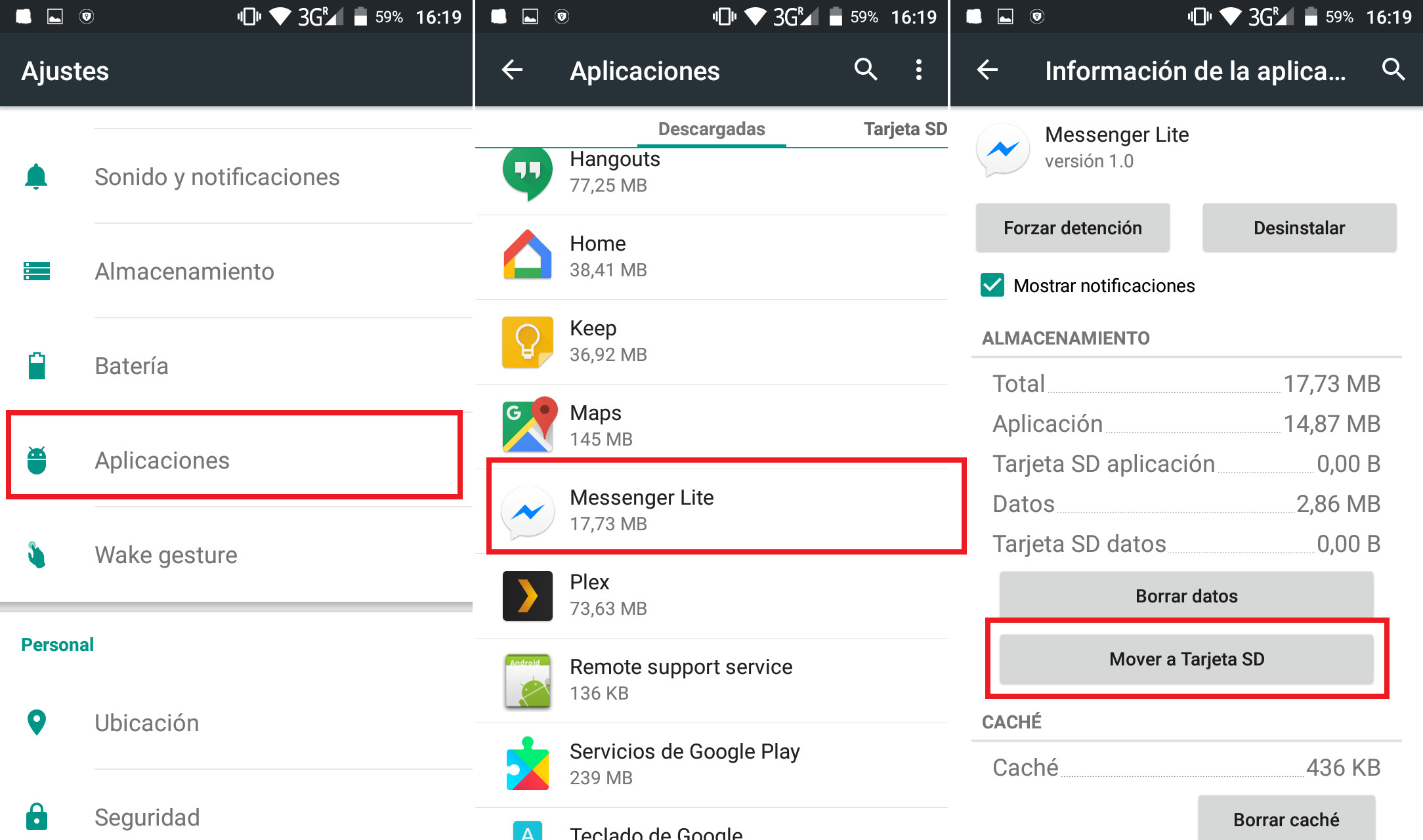Open Almacenamiento settings
The height and width of the screenshot is (840, 1423).
[236, 271]
